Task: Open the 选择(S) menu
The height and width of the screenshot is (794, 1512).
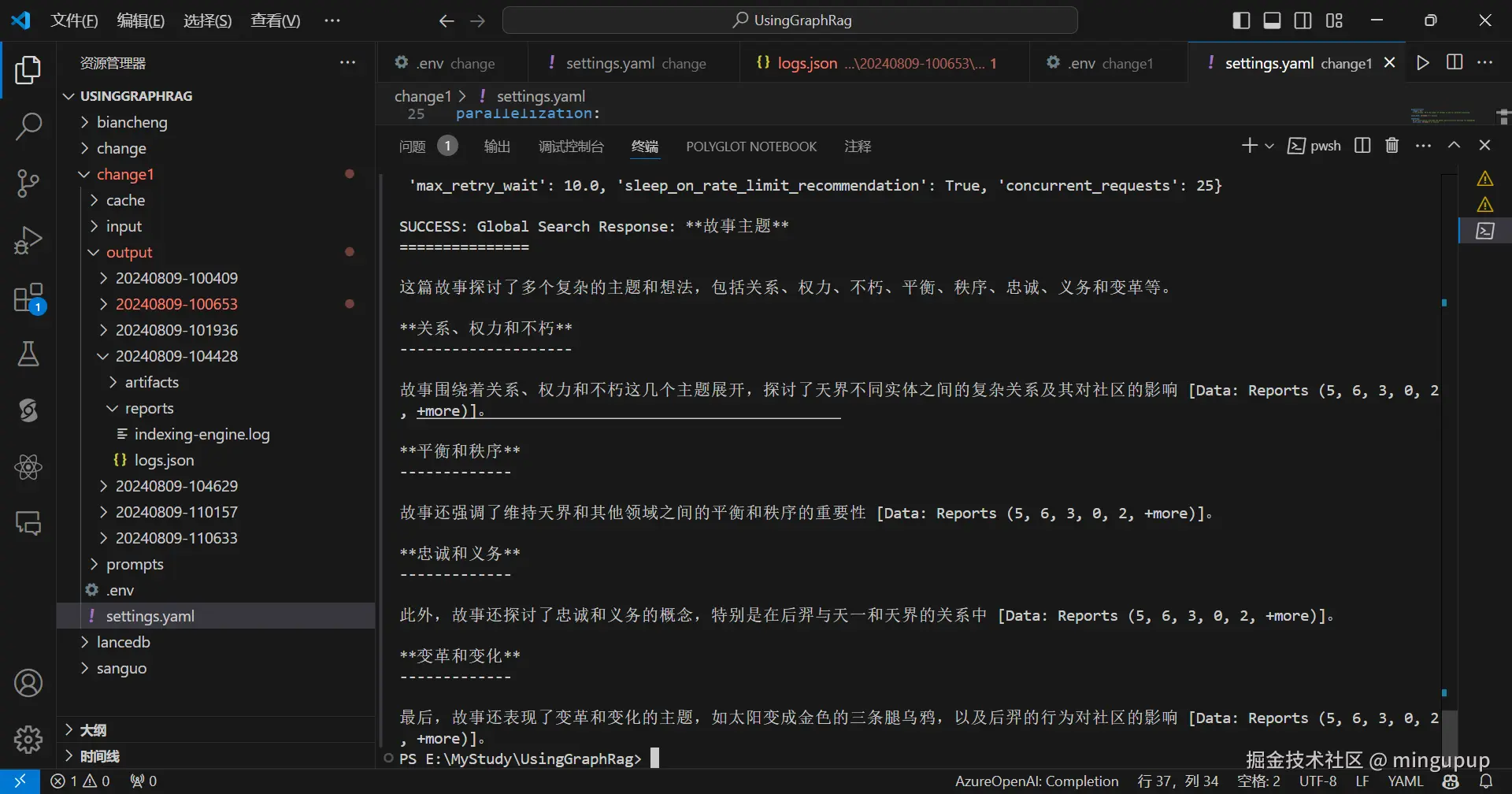Action: pos(208,21)
